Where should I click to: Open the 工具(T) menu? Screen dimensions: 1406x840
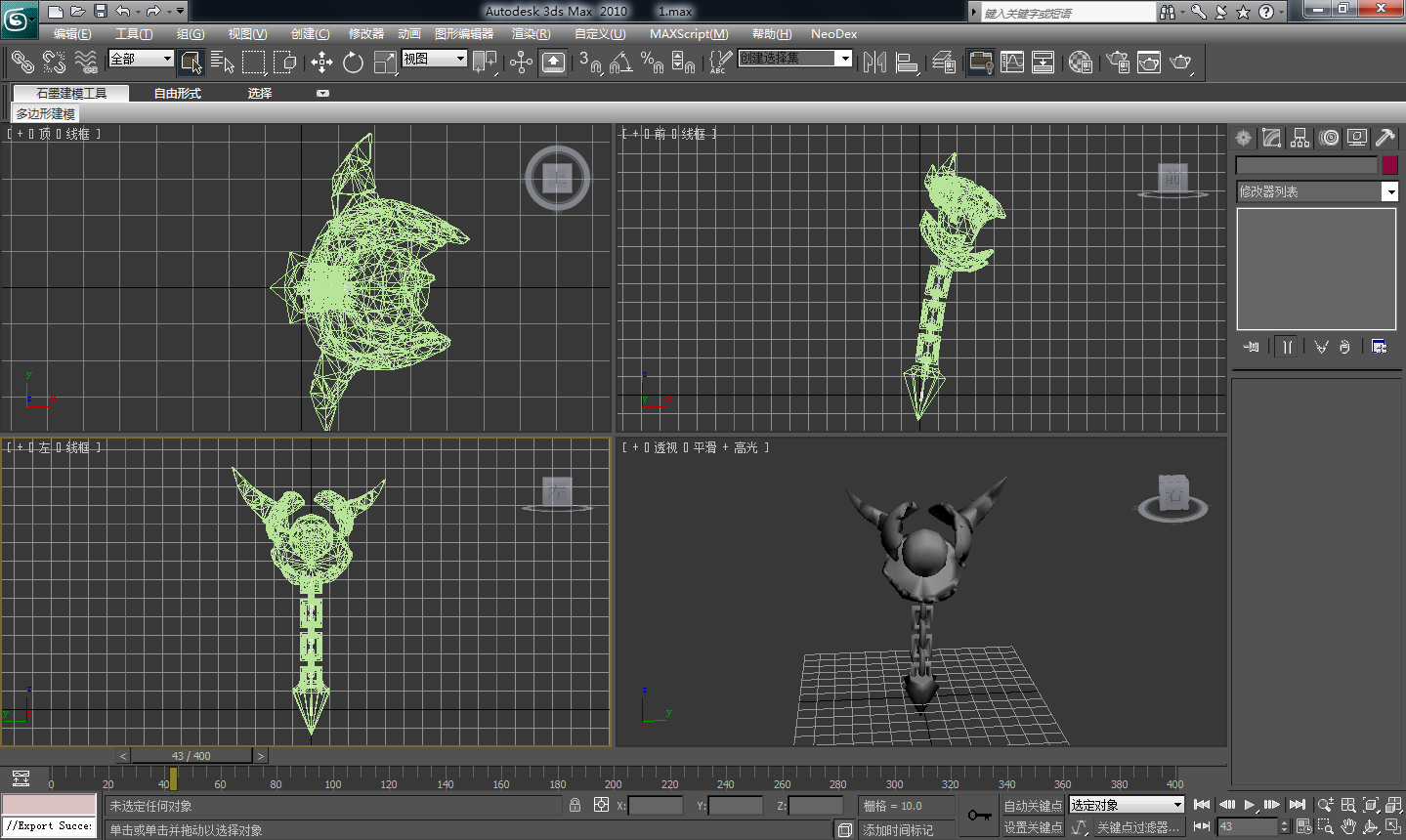point(135,34)
